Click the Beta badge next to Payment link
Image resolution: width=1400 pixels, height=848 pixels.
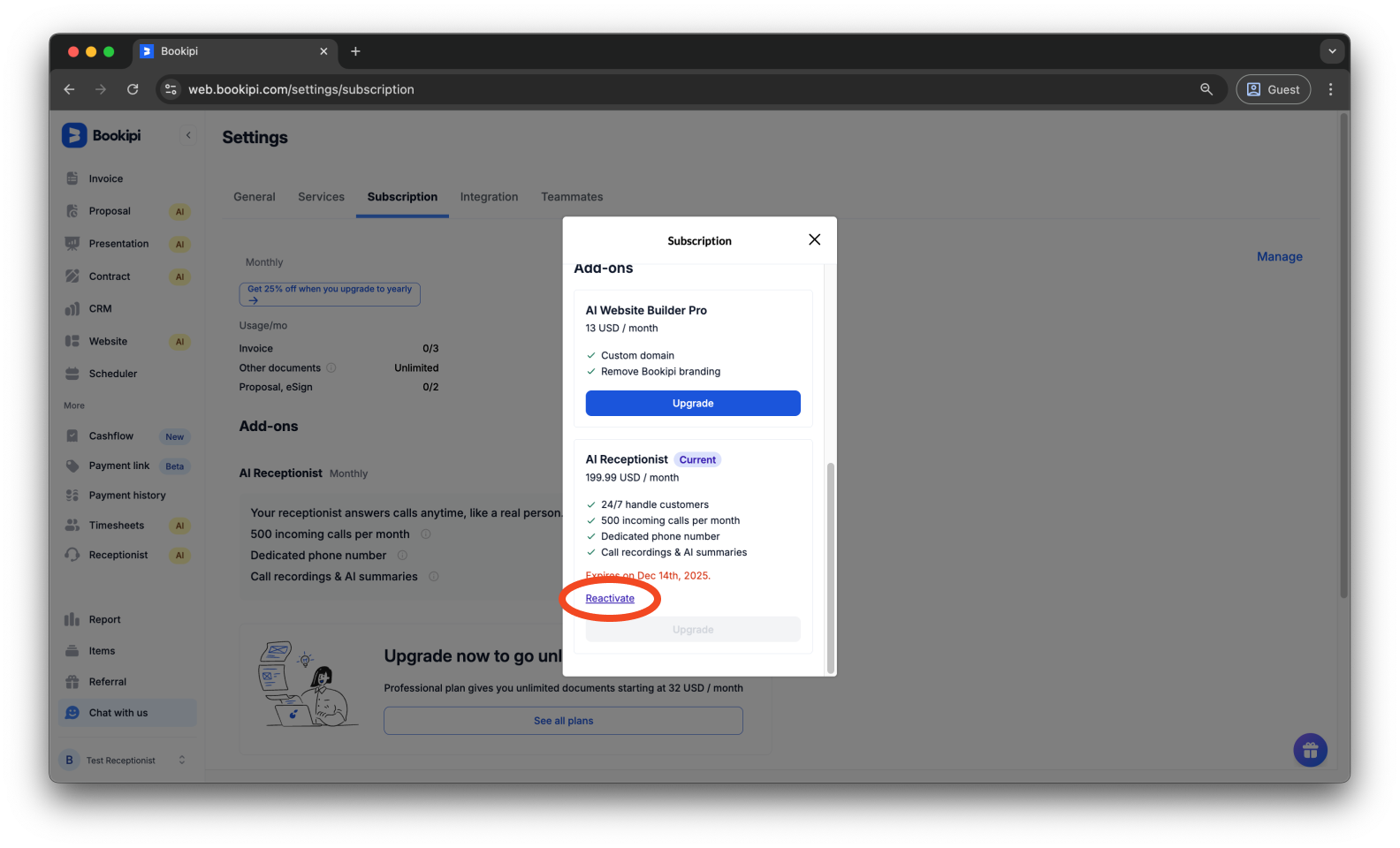(x=175, y=466)
